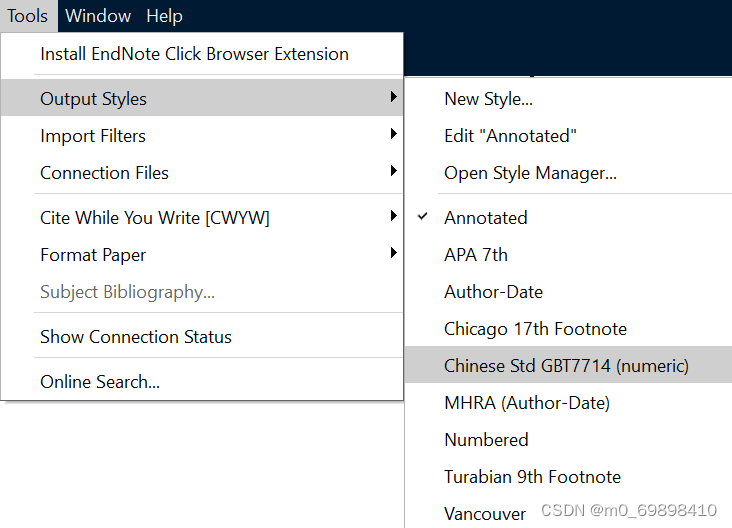Select the Numbered style
This screenshot has width=732, height=528.
point(568,440)
